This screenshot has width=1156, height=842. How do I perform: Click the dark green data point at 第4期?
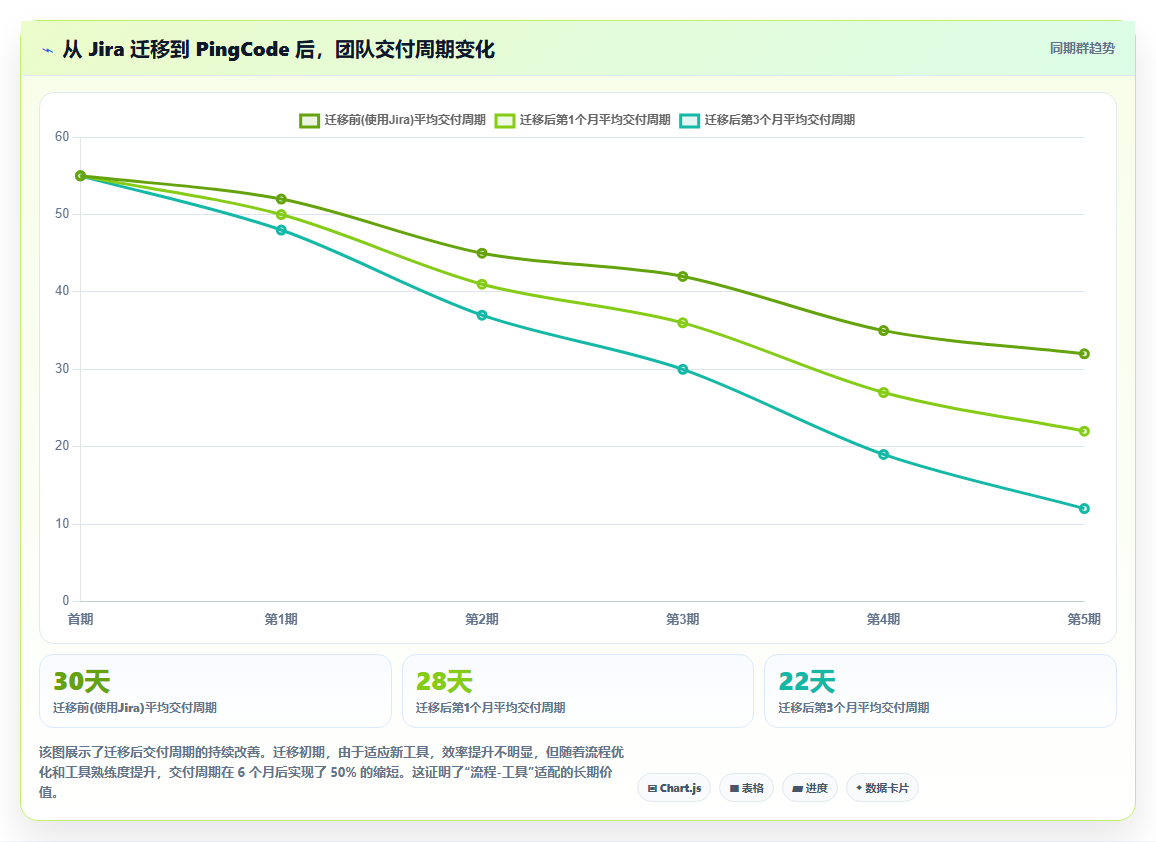pyautogui.click(x=883, y=331)
